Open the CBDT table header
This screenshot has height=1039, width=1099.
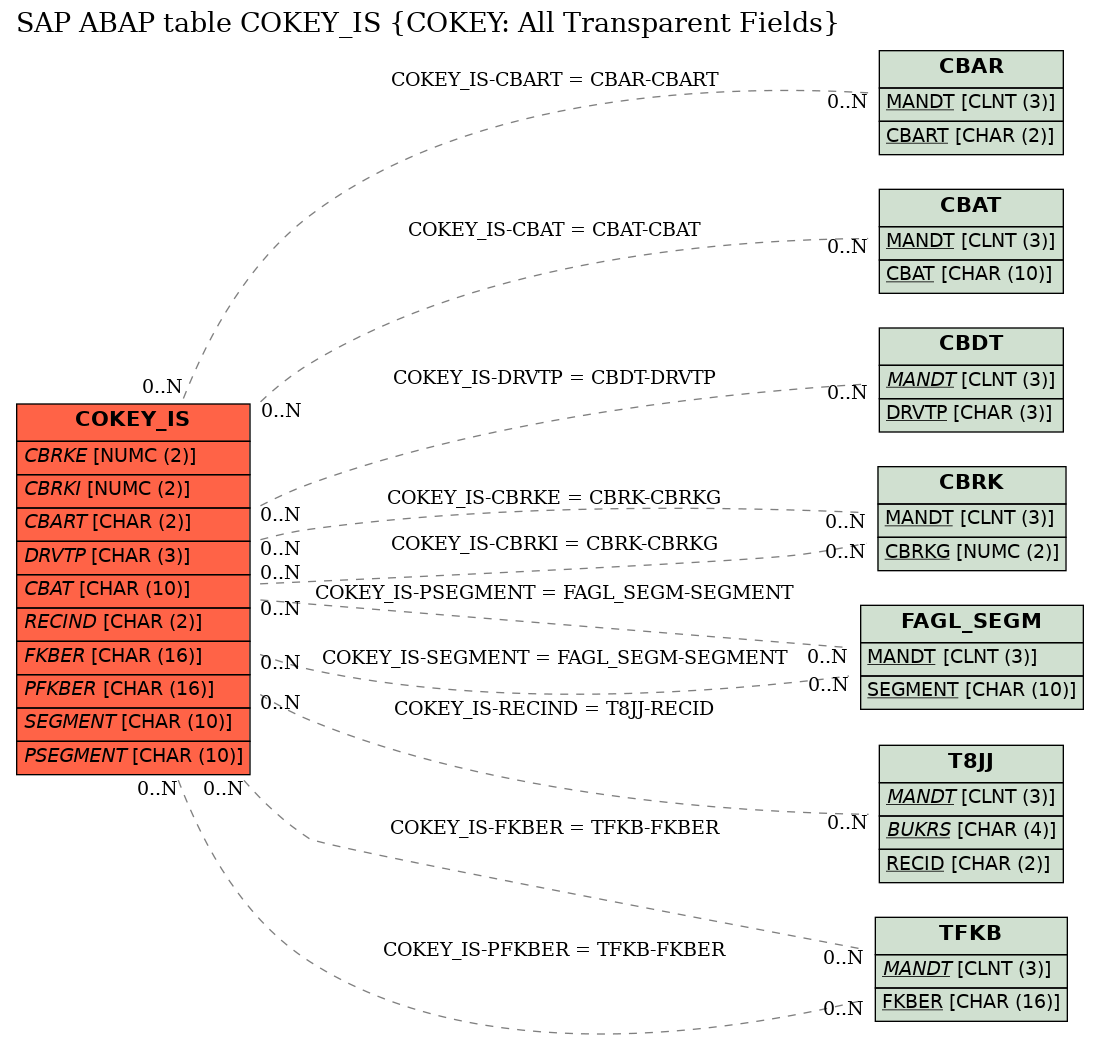click(971, 346)
